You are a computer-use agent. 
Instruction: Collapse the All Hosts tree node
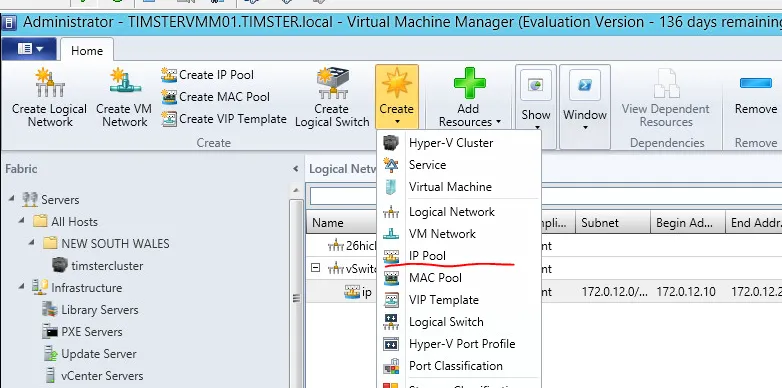click(x=22, y=221)
